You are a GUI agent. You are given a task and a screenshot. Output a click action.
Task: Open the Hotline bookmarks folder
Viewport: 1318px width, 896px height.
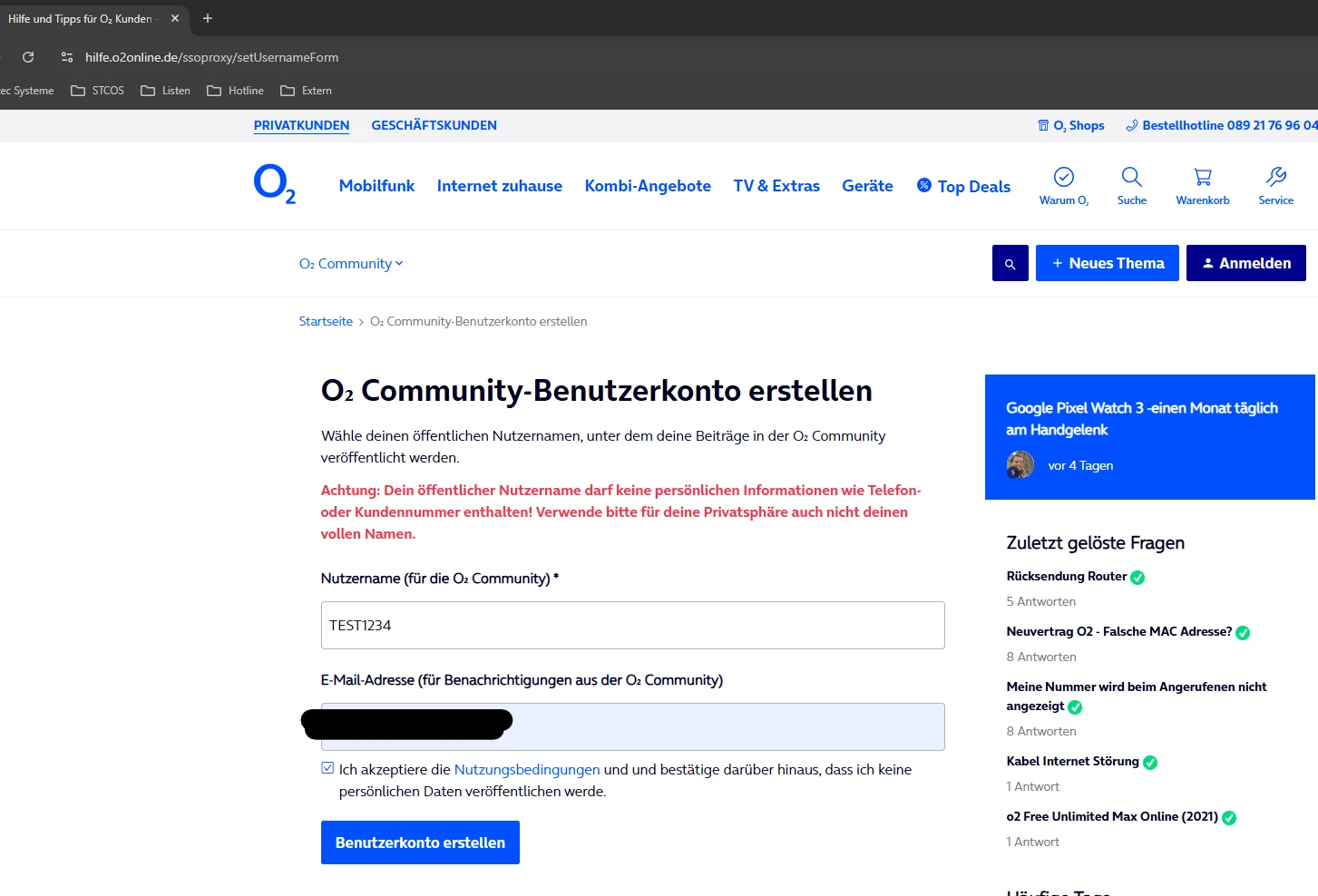pos(236,91)
